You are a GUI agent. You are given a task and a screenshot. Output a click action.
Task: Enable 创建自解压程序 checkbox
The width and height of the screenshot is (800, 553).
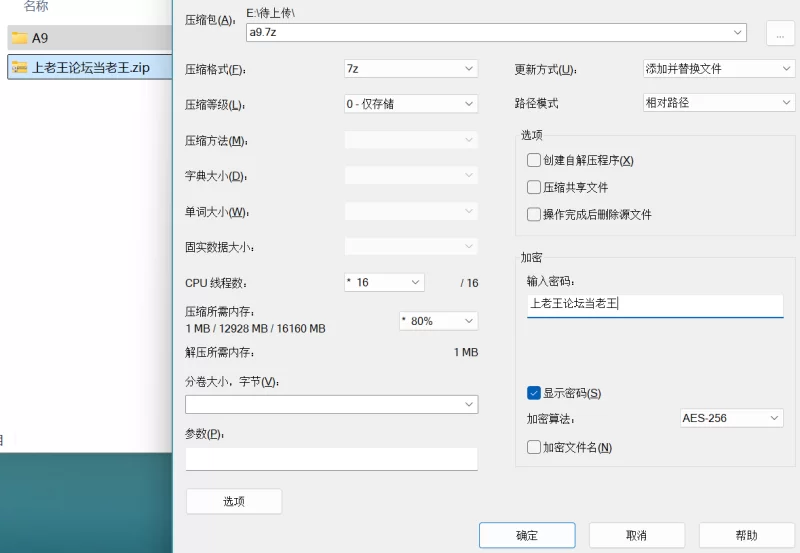534,160
